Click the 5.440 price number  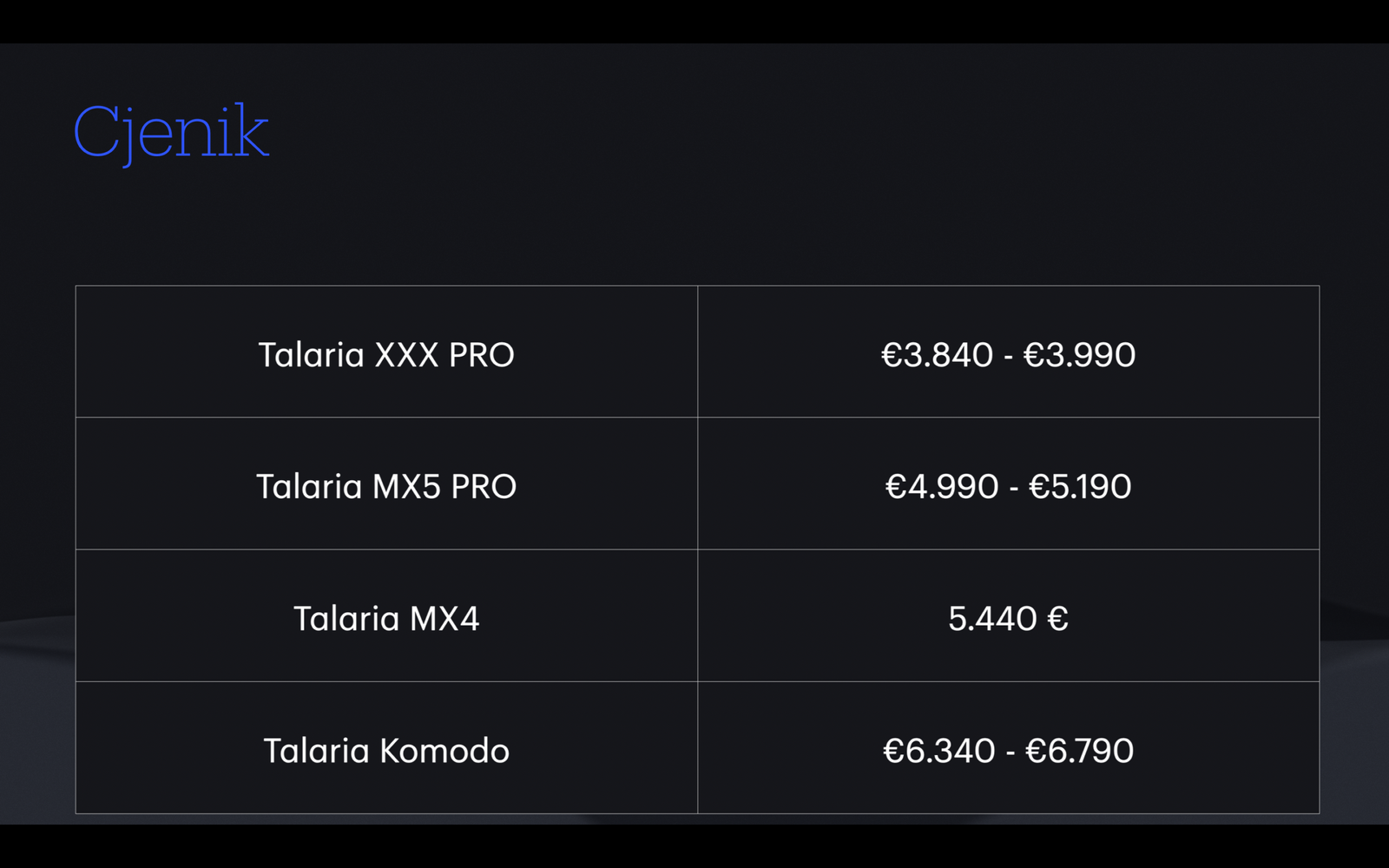pyautogui.click(x=992, y=619)
